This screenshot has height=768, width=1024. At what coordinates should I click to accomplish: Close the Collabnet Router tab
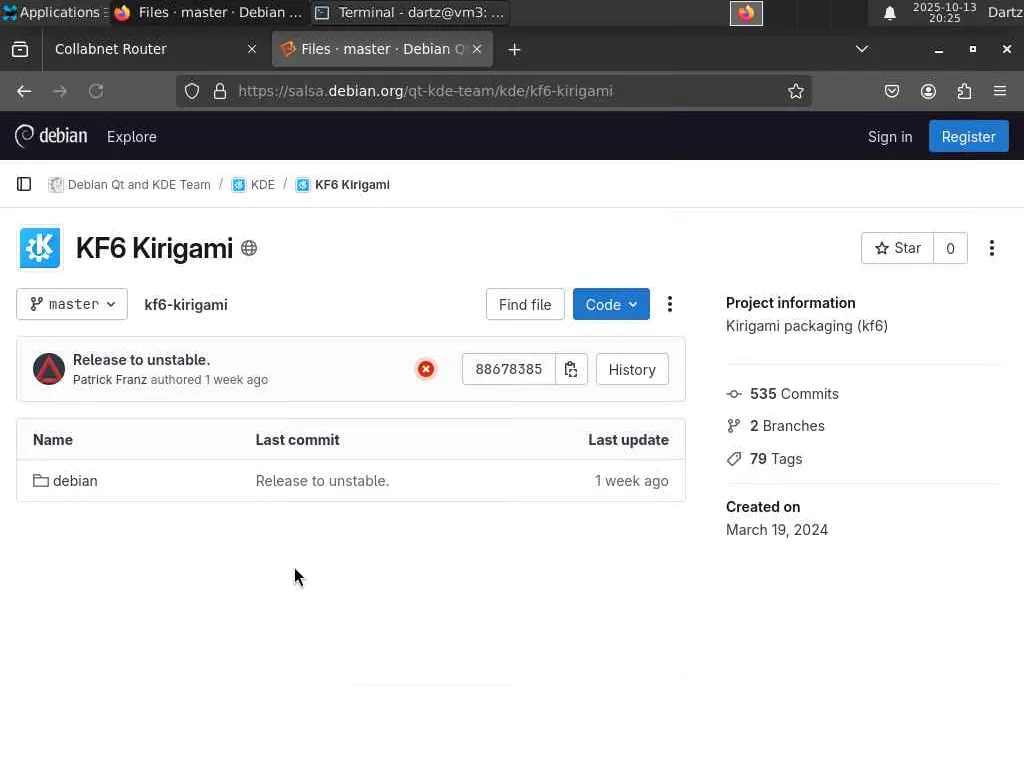click(x=251, y=49)
